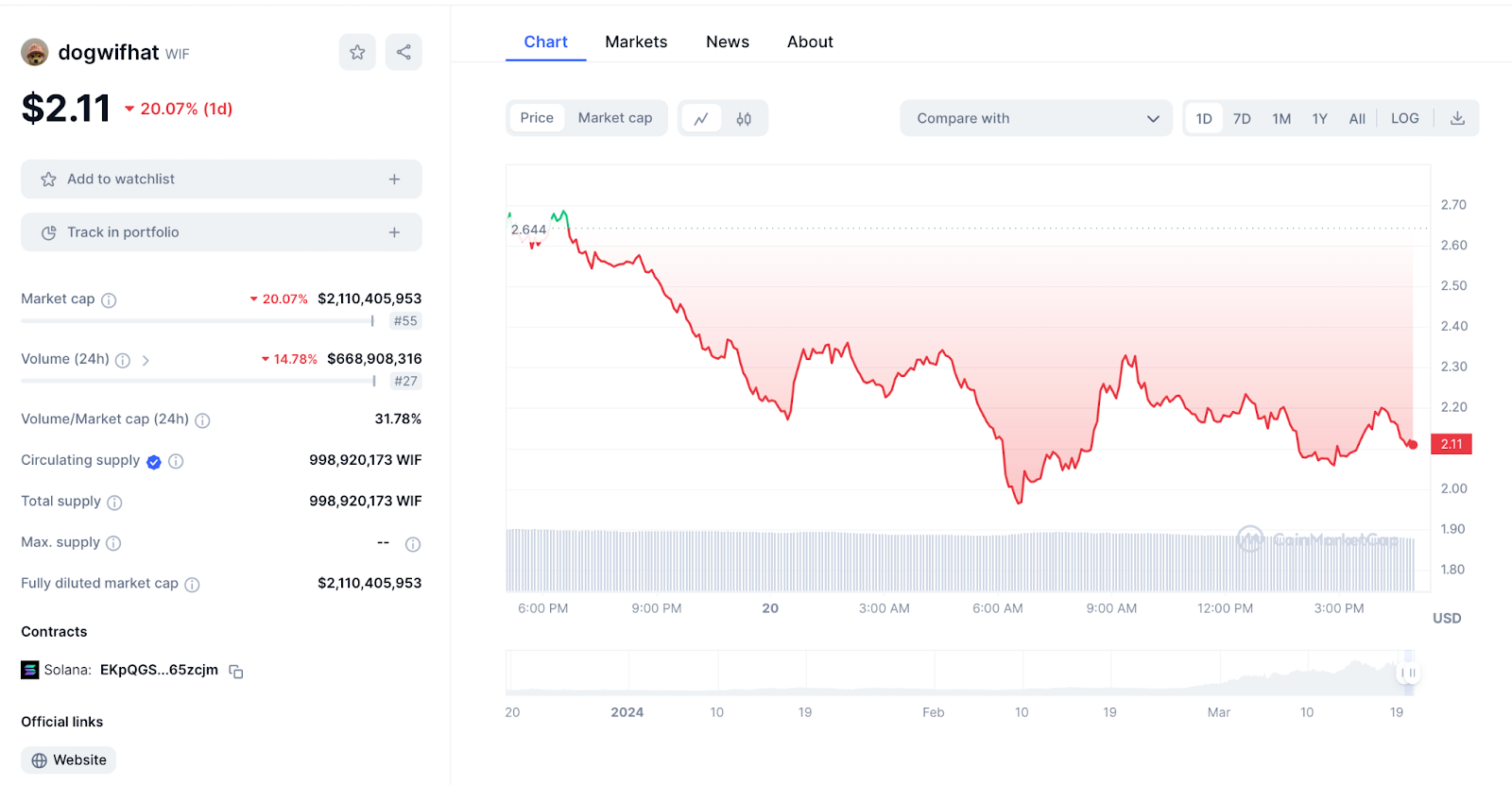Click the dogwifhat coin logo
The image size is (1512, 785).
pyautogui.click(x=35, y=52)
